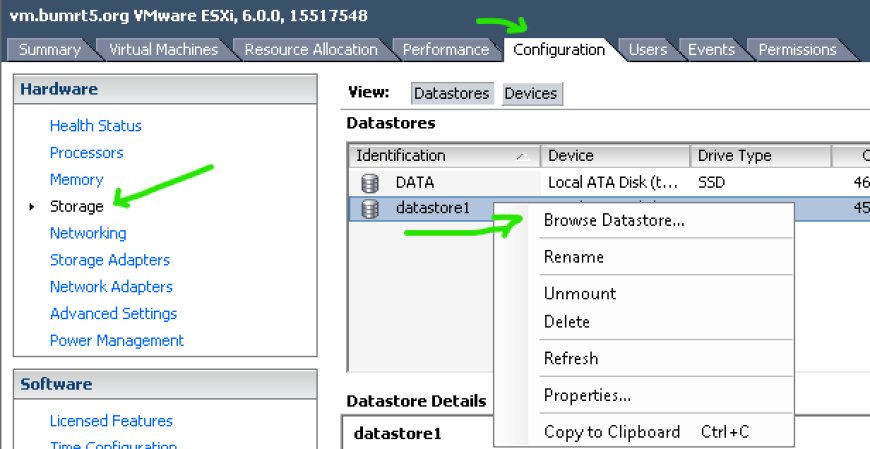Click the Local ATA Disk device cell
870x449 pixels.
tap(613, 182)
